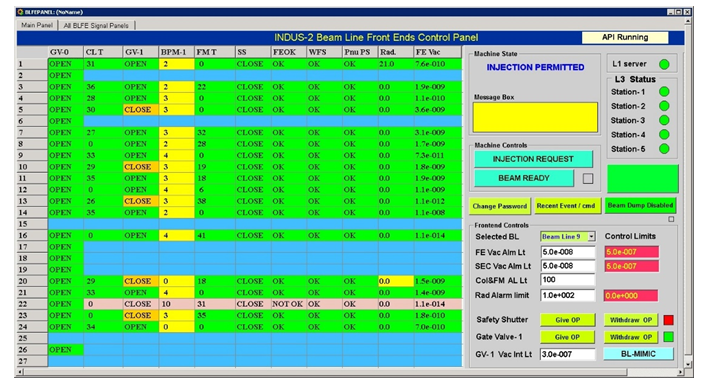This screenshot has height=391, width=716.
Task: Click the FE Vac control limit red value
Action: 632,252
